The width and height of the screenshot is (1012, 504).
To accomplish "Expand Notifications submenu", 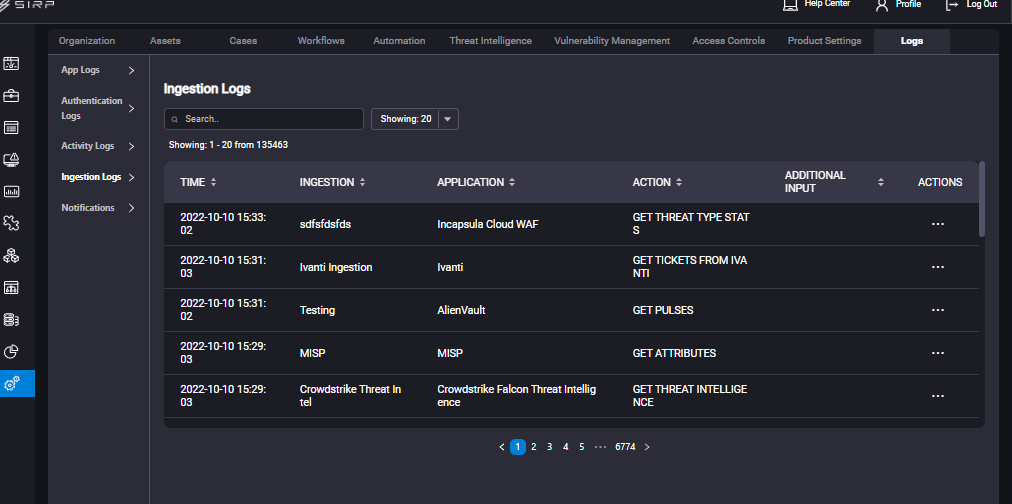I will 131,208.
